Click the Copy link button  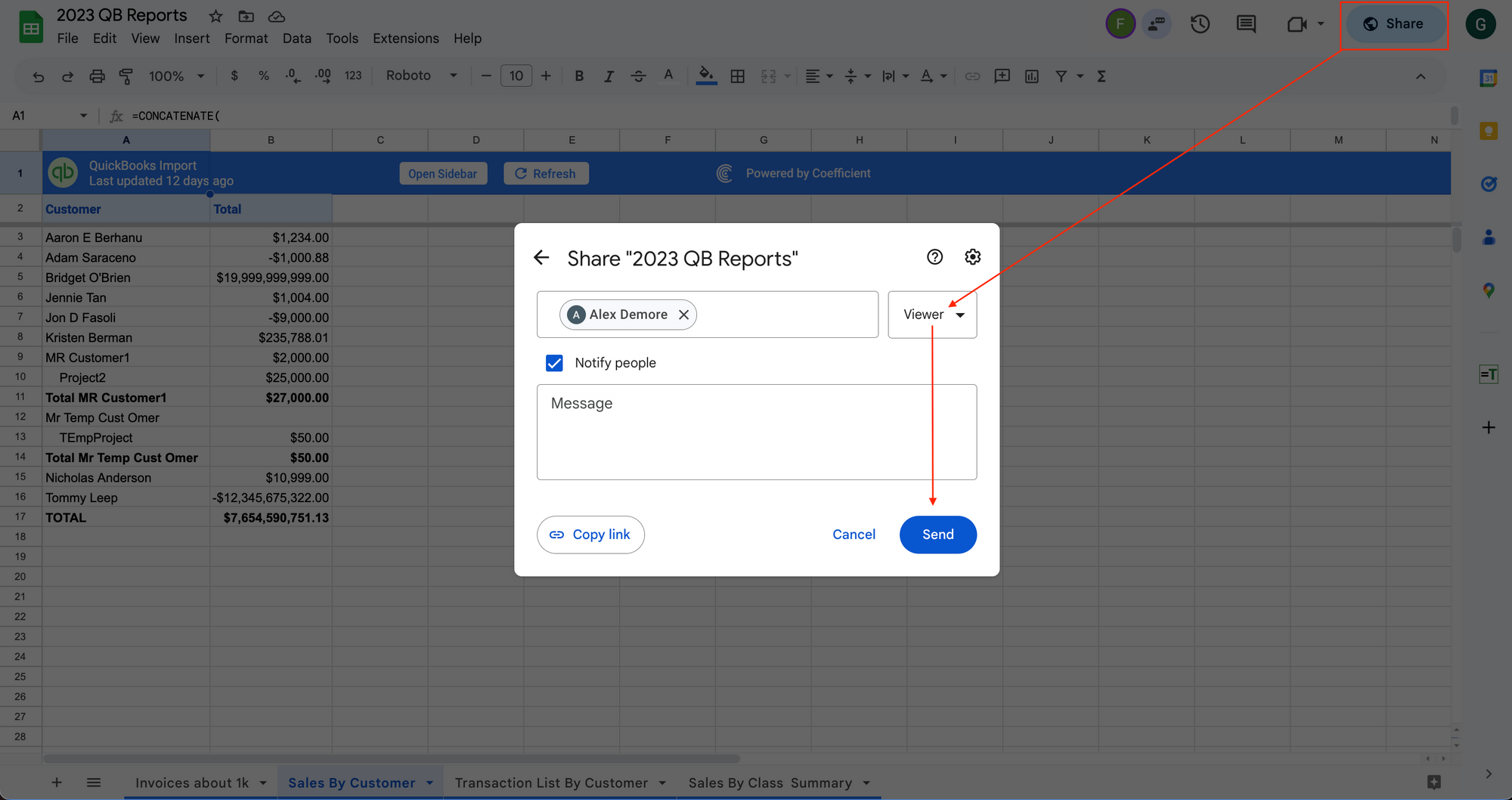590,535
